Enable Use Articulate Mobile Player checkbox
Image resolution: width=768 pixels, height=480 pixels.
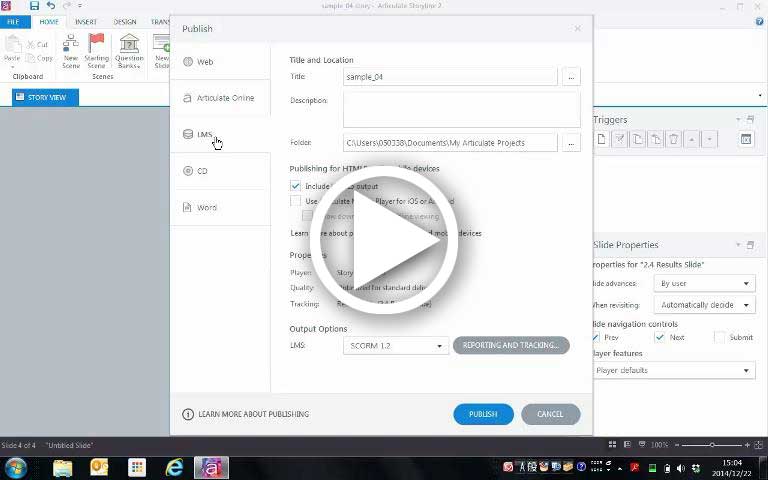click(x=295, y=201)
